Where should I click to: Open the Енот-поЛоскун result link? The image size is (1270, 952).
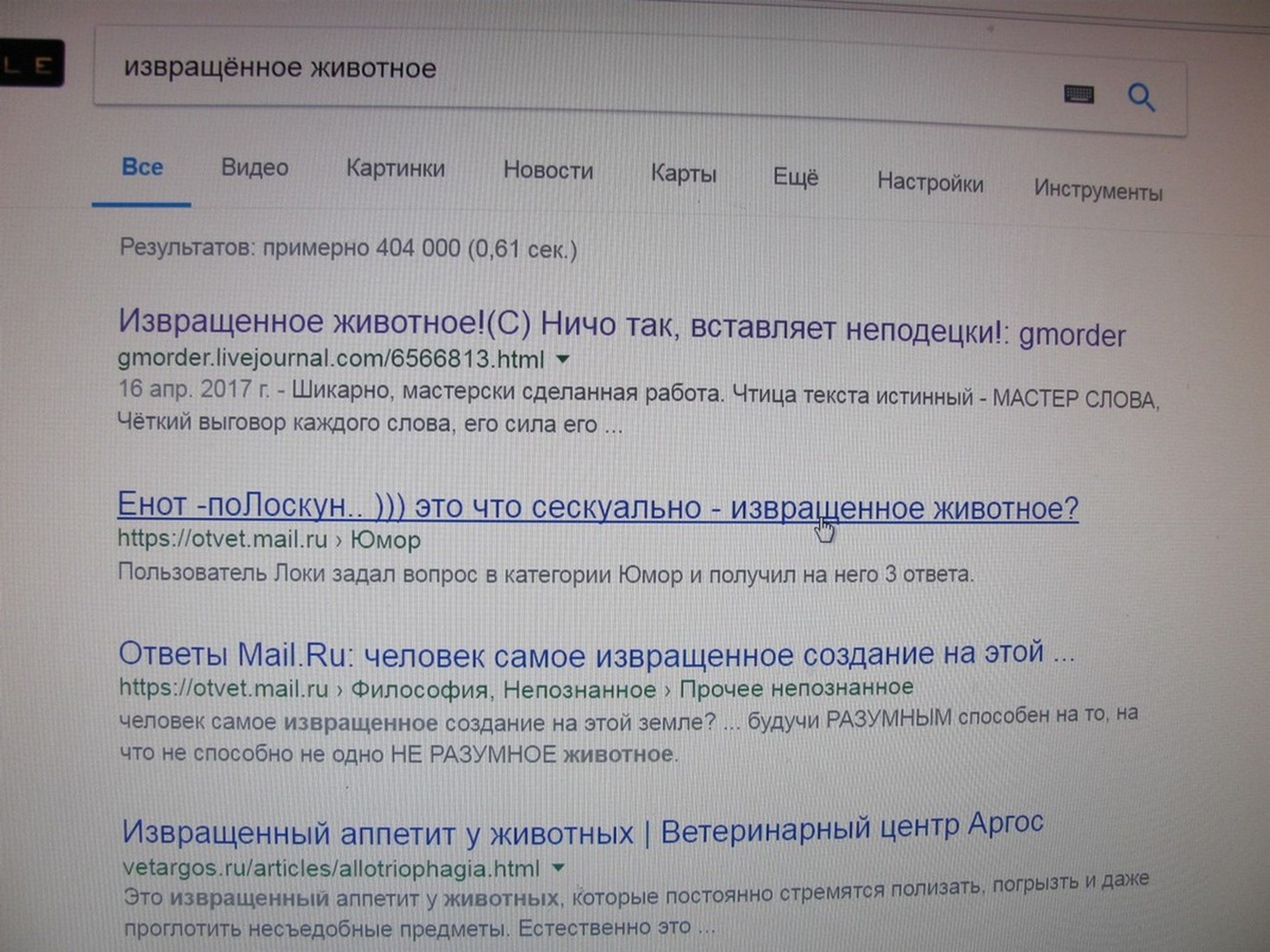598,507
